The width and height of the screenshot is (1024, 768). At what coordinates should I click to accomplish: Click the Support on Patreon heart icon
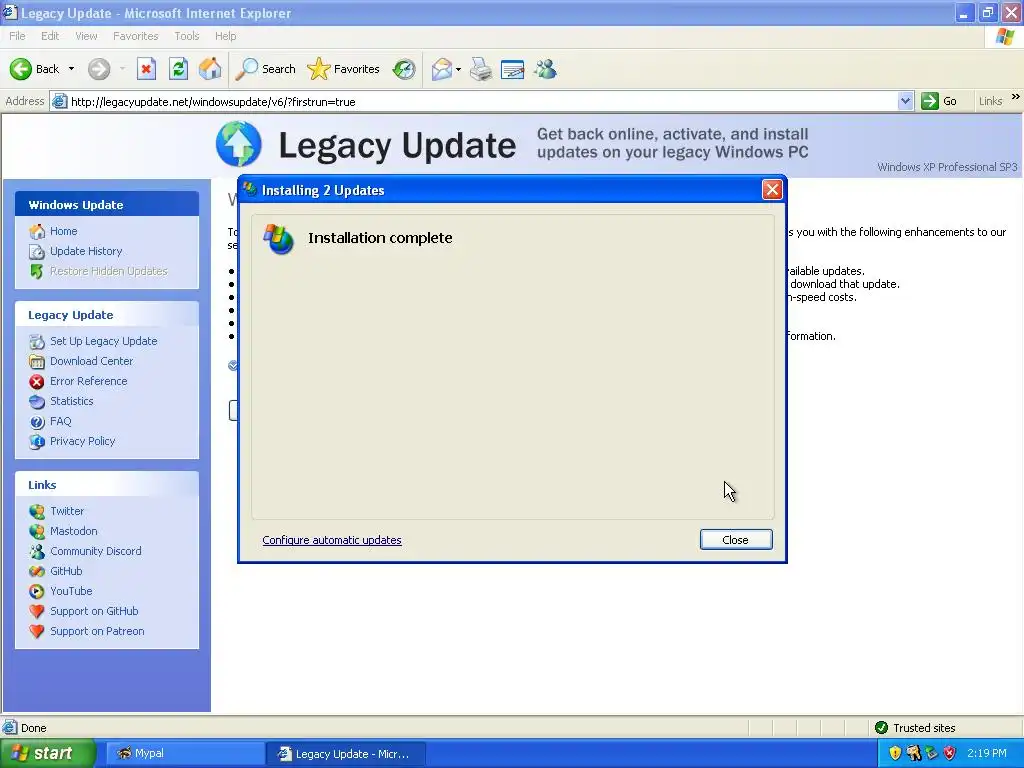pyautogui.click(x=37, y=632)
